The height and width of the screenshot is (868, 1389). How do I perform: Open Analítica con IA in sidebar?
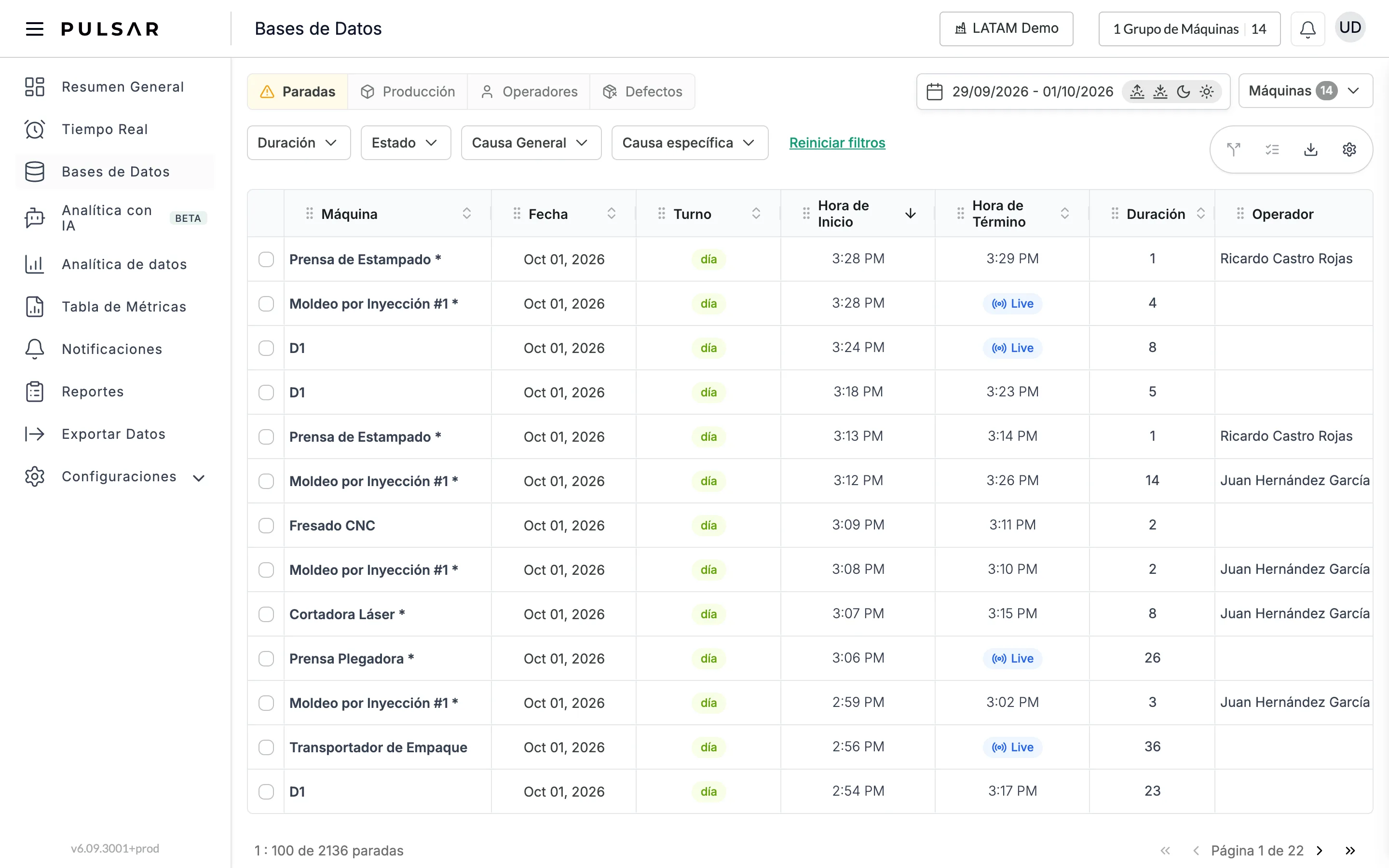coord(115,218)
